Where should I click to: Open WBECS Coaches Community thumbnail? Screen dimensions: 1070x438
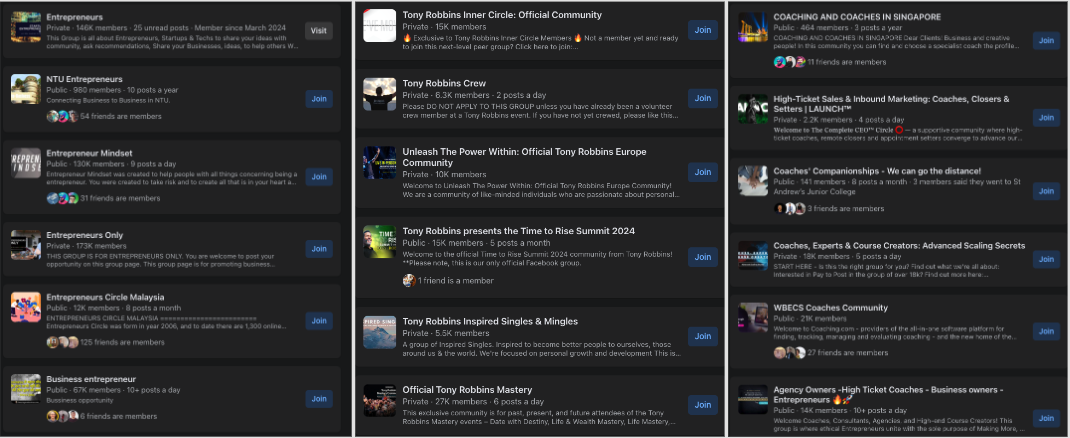(x=753, y=317)
